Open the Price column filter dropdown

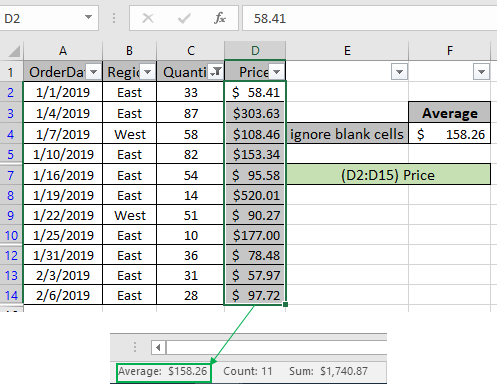276,72
